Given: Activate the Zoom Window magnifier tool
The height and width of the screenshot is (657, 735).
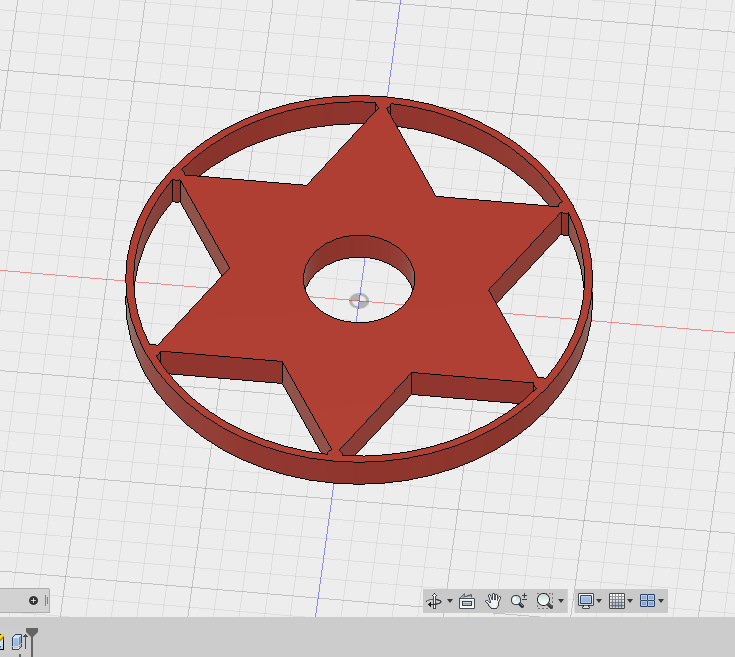Looking at the screenshot, I should (x=545, y=601).
